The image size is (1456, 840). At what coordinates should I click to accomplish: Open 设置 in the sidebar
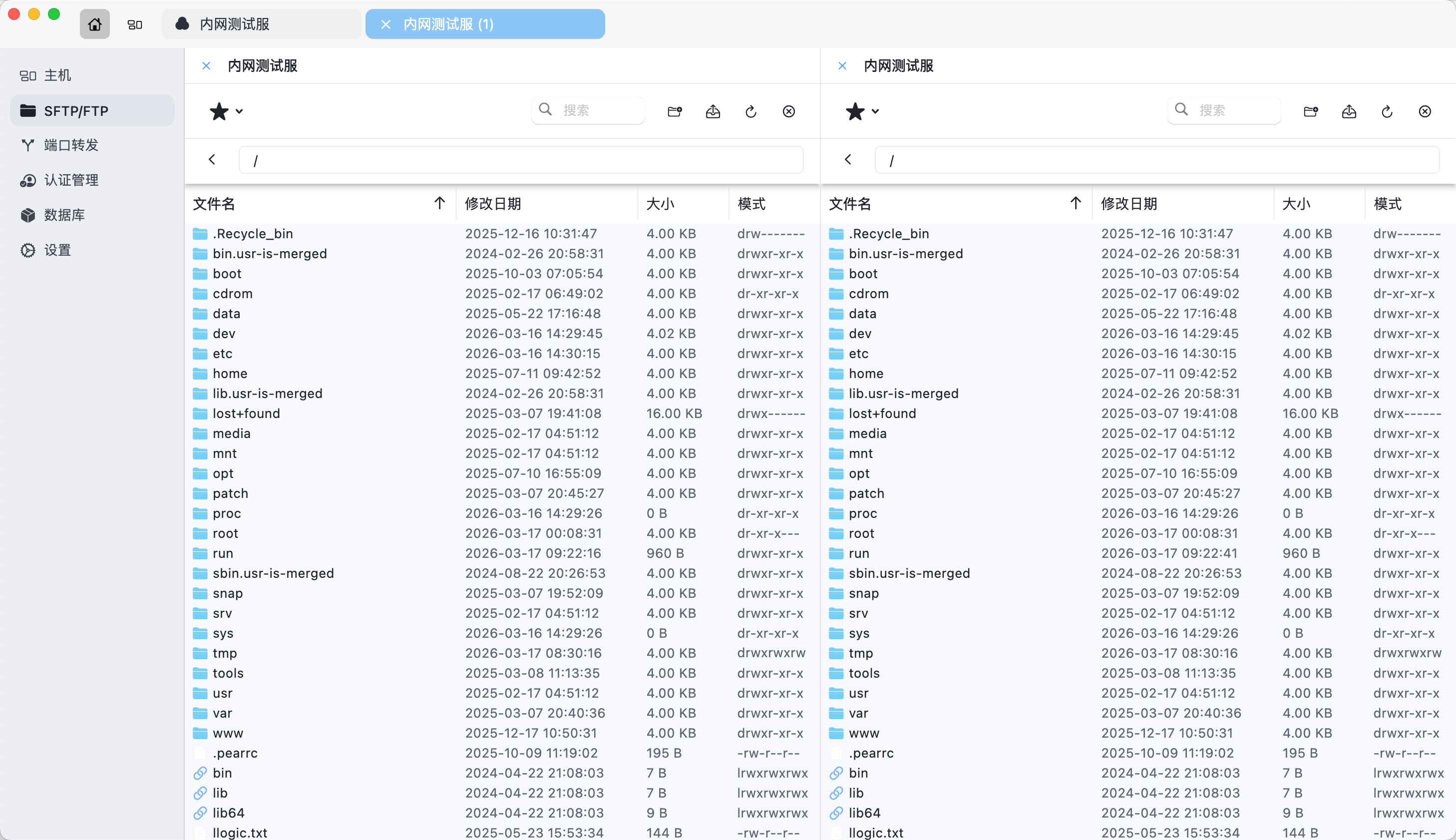57,250
